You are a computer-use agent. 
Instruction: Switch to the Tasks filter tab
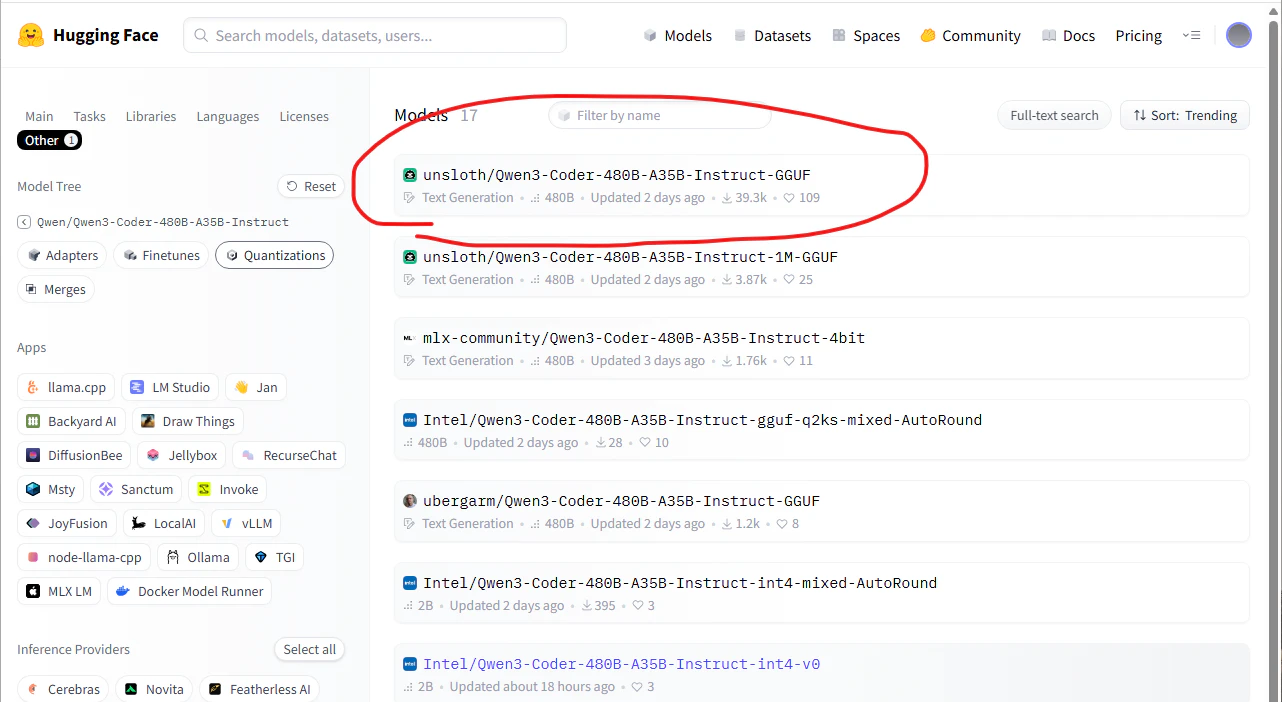click(x=89, y=116)
